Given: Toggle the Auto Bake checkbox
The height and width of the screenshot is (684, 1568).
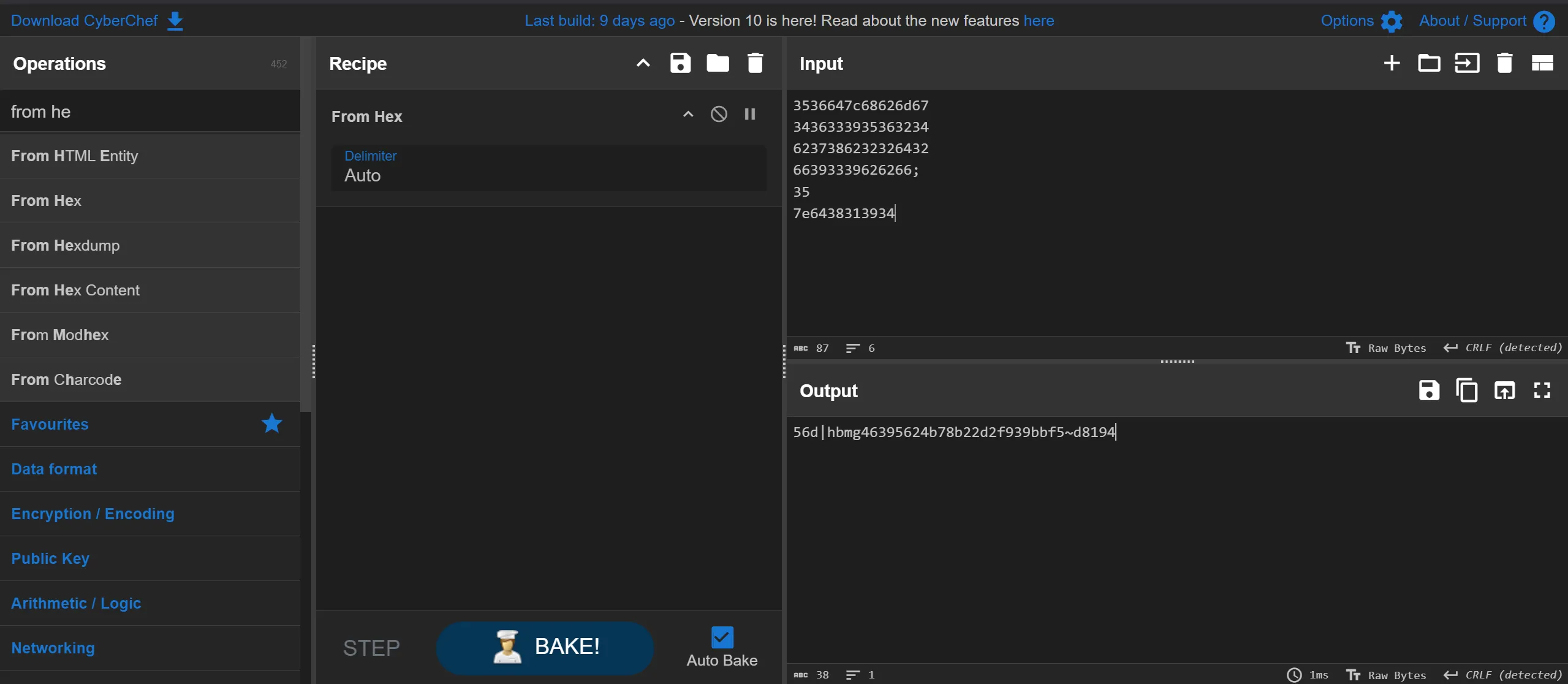Looking at the screenshot, I should point(722,637).
